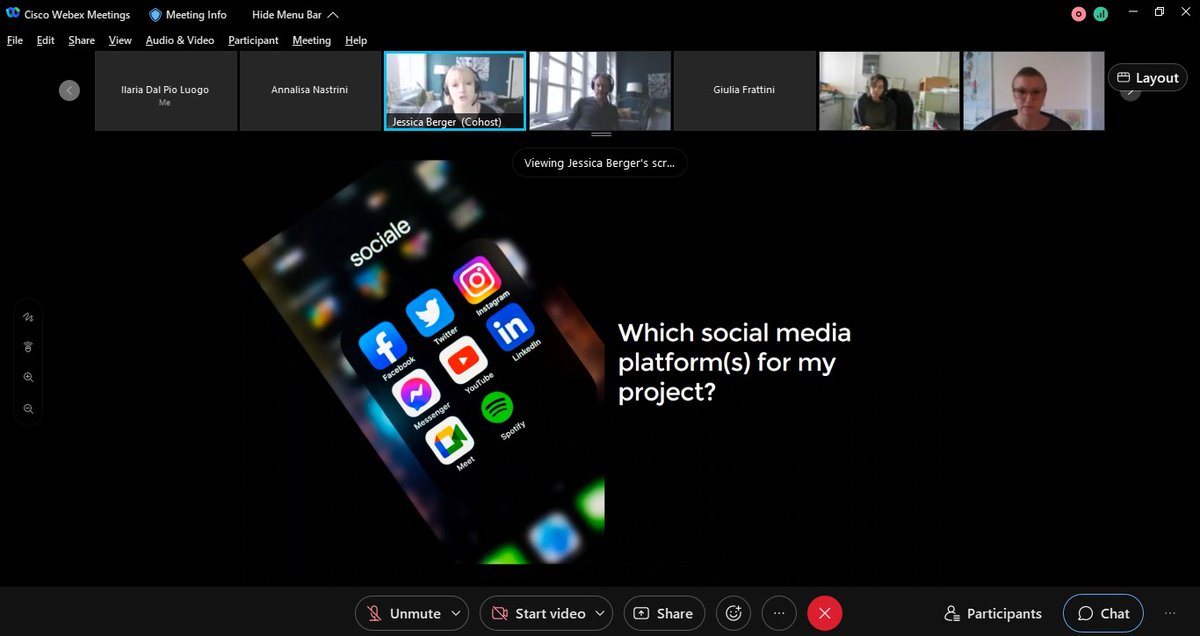
Task: Open more options ellipsis in control bar
Action: 779,613
